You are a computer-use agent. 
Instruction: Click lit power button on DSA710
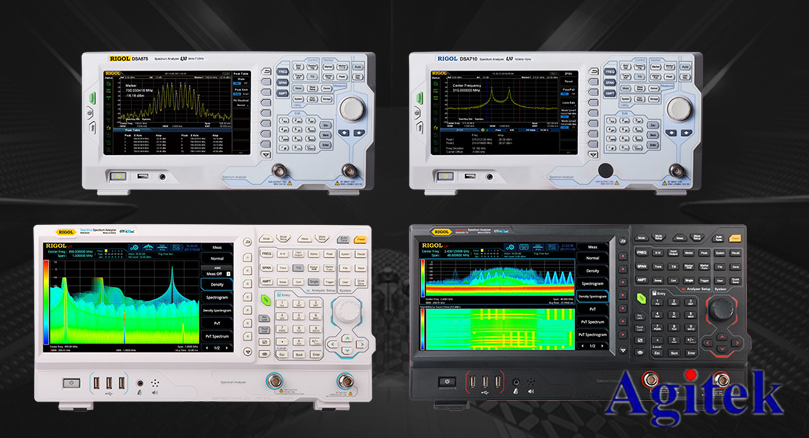tap(445, 176)
